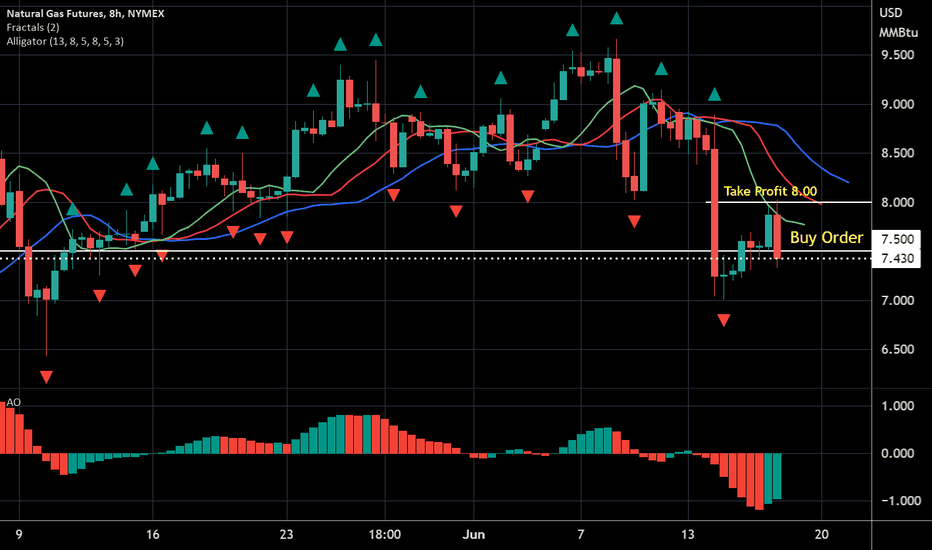Click the 9.000 price scale value
Viewport: 932px width, 550px height.
898,105
